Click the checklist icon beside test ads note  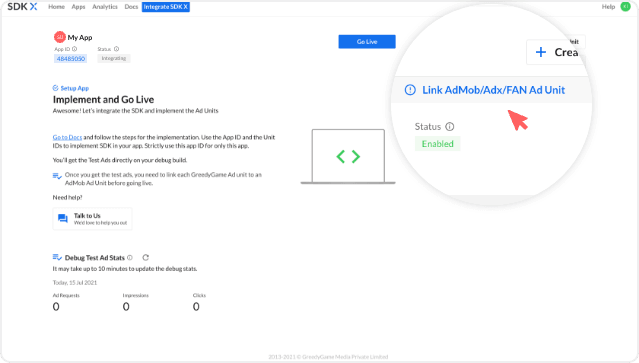(57, 176)
